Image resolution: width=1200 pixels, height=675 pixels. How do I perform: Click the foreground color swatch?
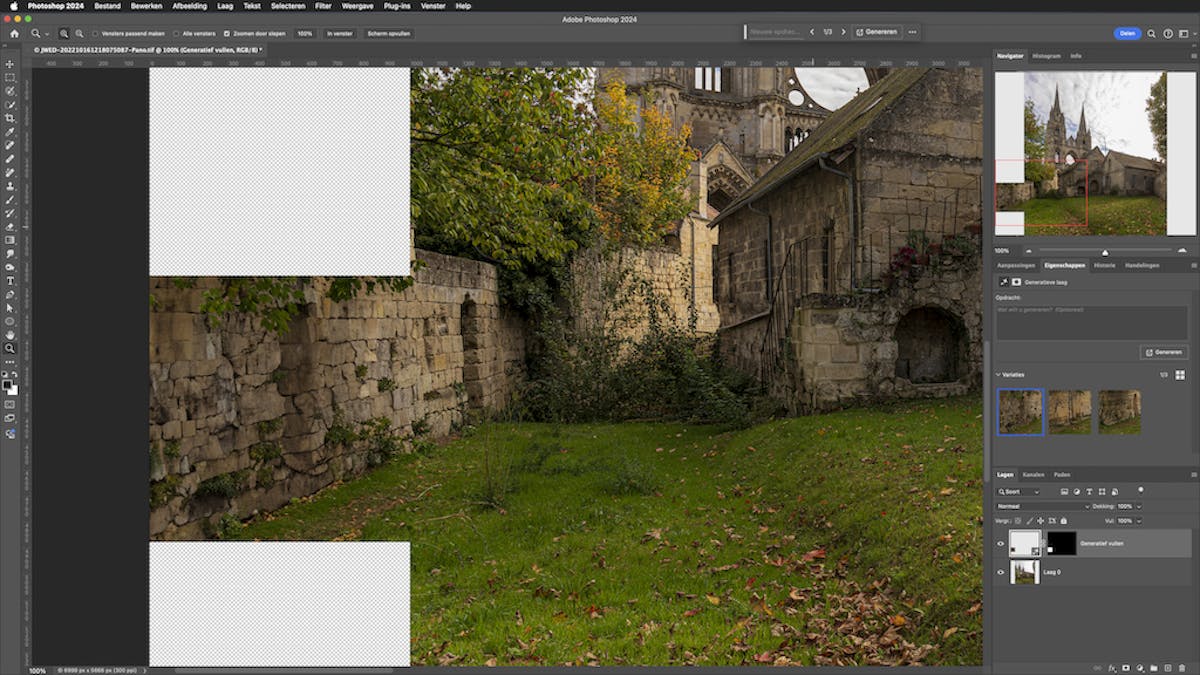[x=8, y=383]
